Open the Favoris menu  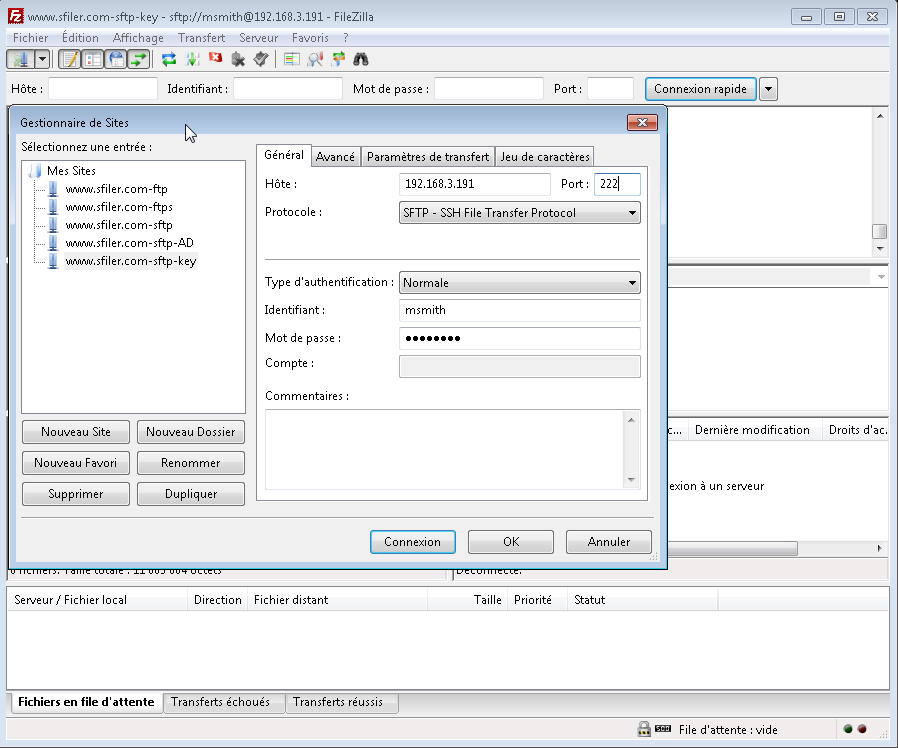310,38
